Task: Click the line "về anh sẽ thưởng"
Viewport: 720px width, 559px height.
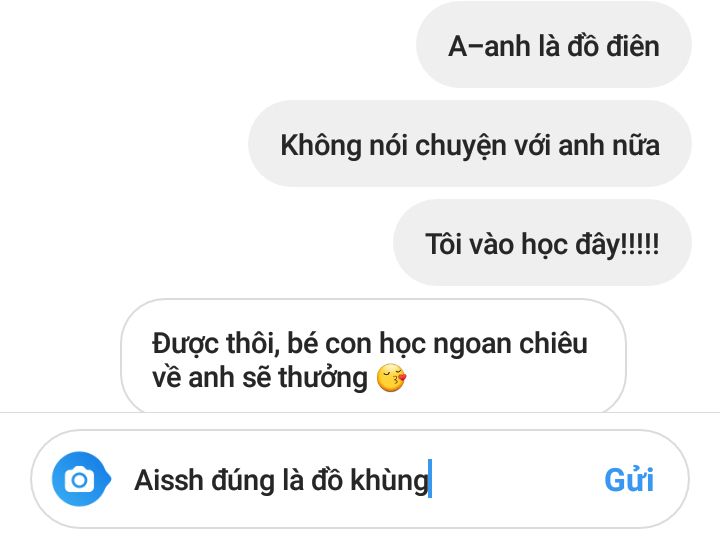Action: point(260,378)
